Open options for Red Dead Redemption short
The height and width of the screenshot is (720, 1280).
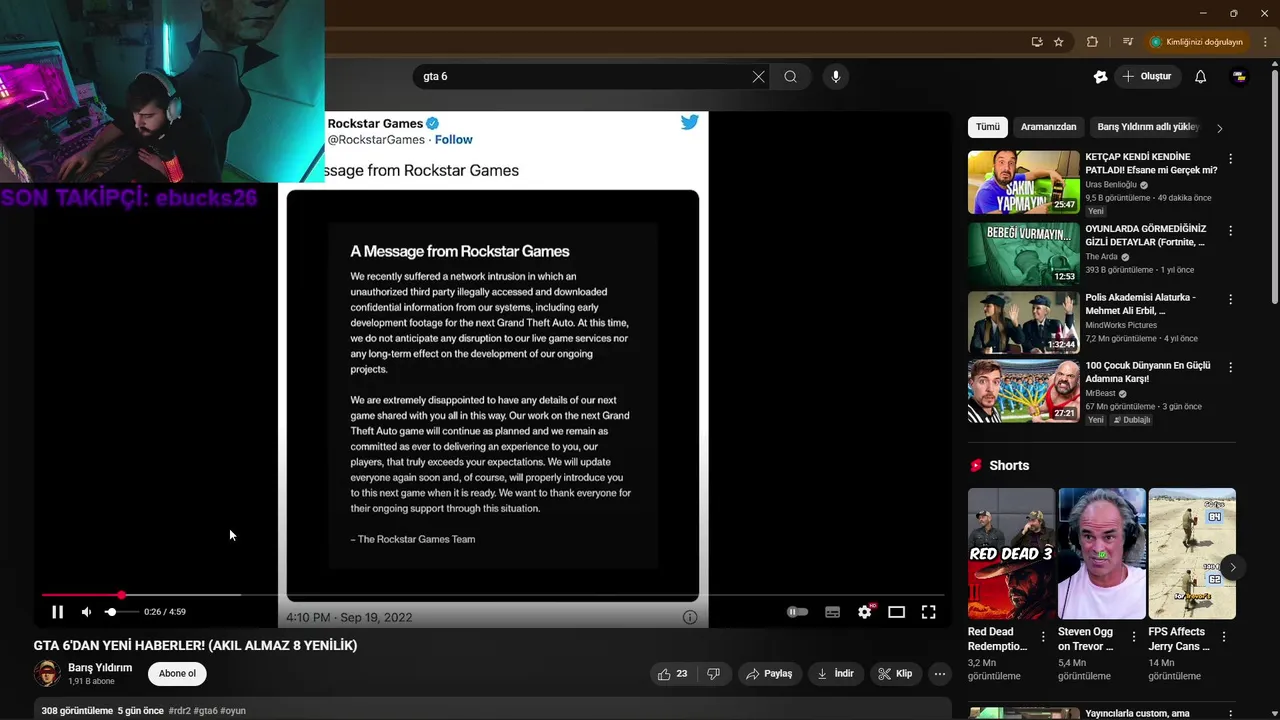tap(1043, 637)
